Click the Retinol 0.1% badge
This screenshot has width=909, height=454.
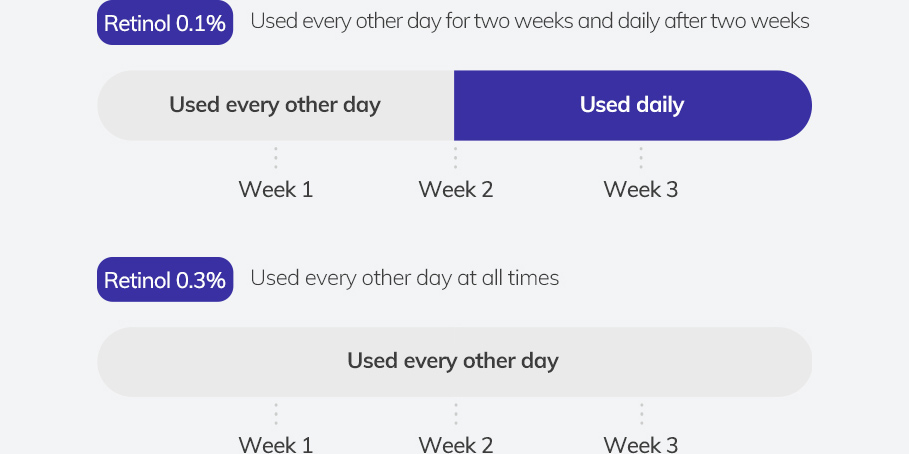(165, 23)
